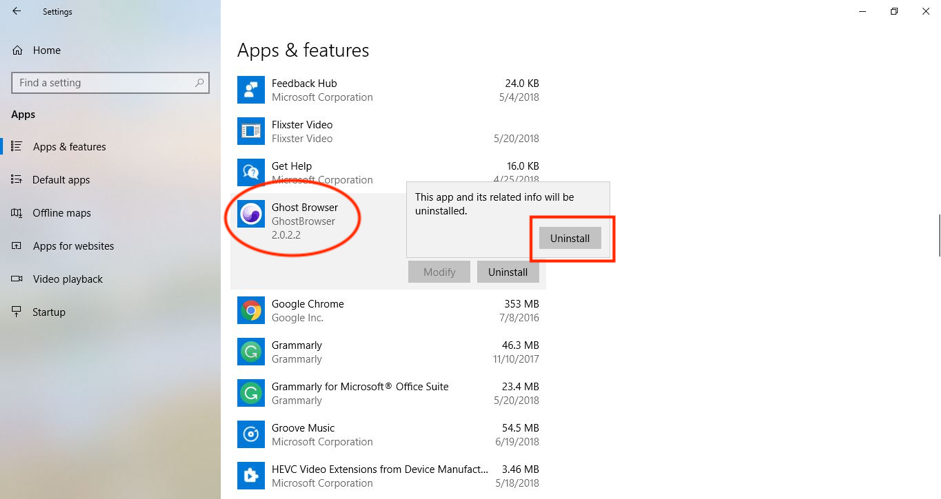The image size is (941, 499).
Task: Click the Groove Music app icon
Action: tap(251, 435)
